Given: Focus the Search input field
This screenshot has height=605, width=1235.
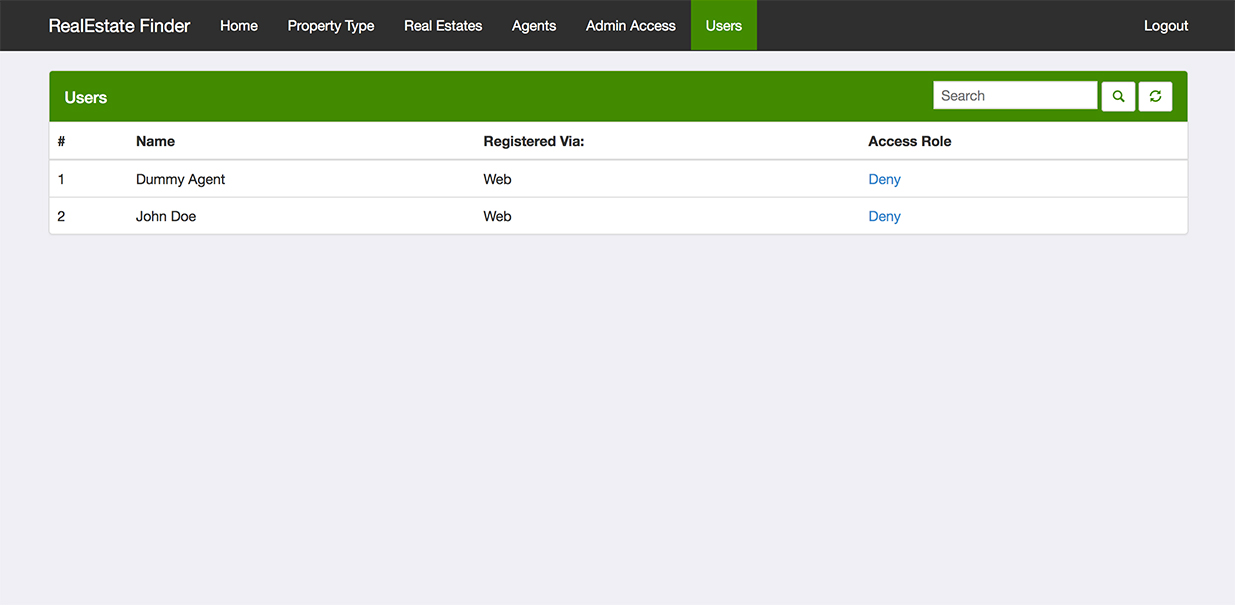Looking at the screenshot, I should 1015,96.
